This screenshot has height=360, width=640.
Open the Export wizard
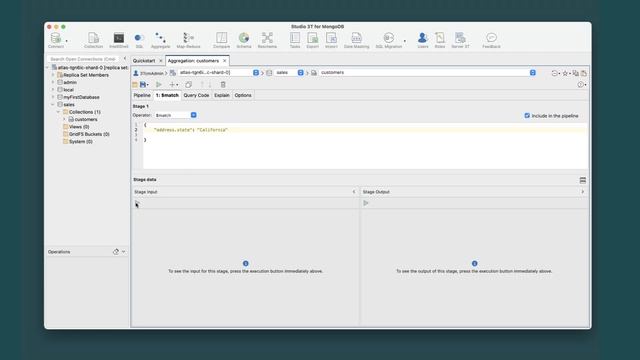coord(313,40)
